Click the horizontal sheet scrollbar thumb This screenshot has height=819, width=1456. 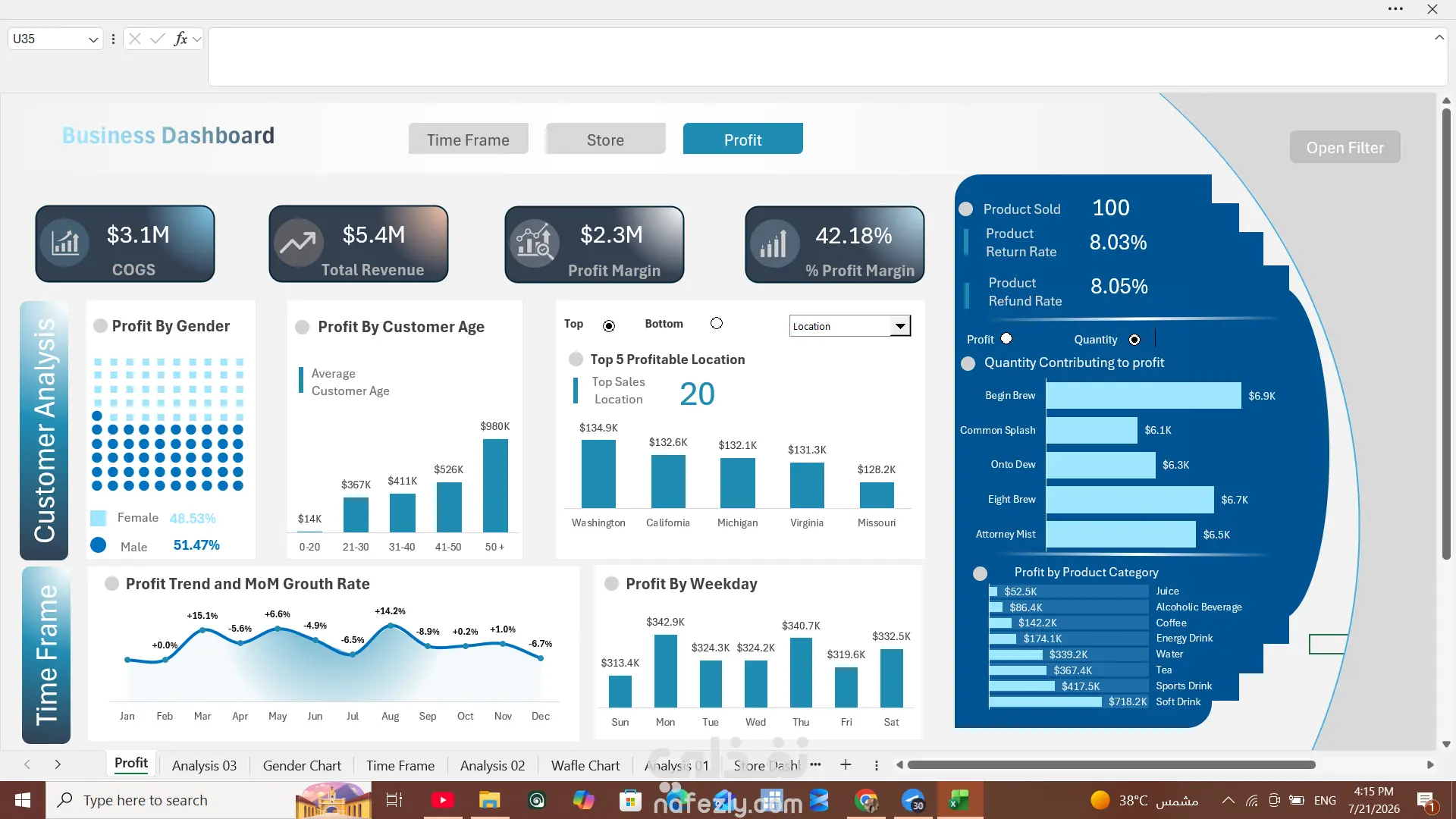(1111, 765)
